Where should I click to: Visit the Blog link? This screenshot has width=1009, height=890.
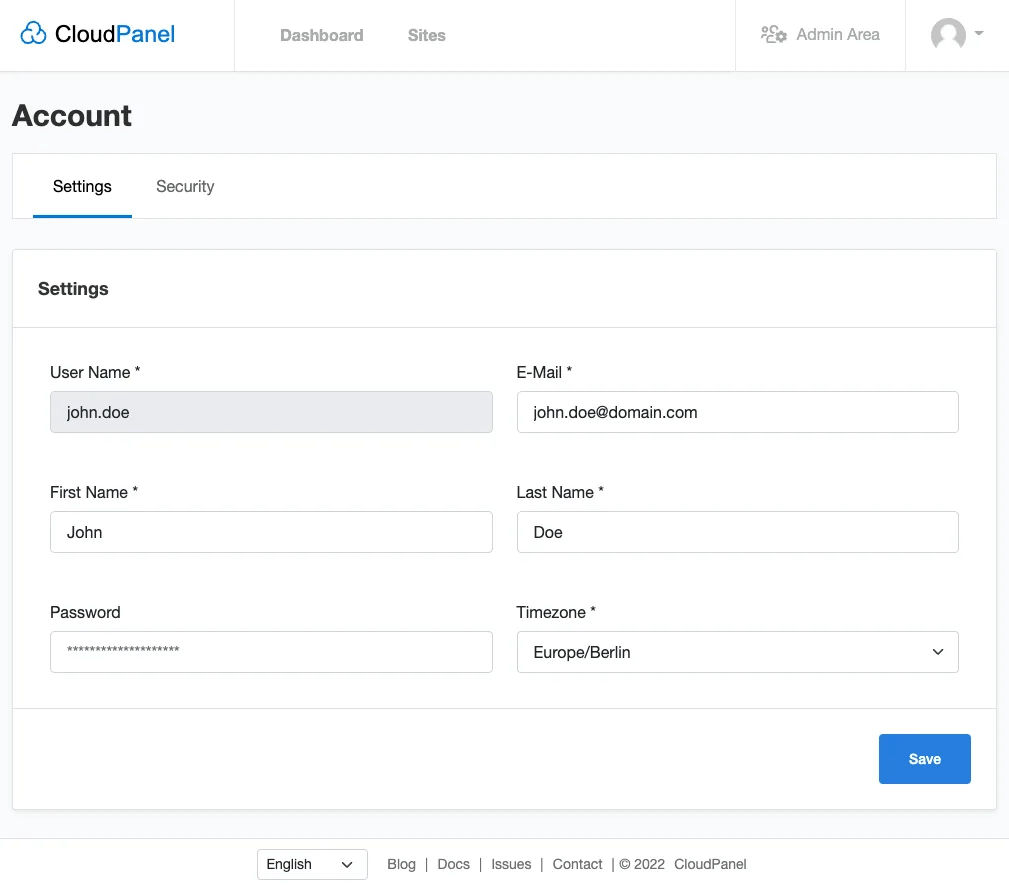pyautogui.click(x=401, y=864)
